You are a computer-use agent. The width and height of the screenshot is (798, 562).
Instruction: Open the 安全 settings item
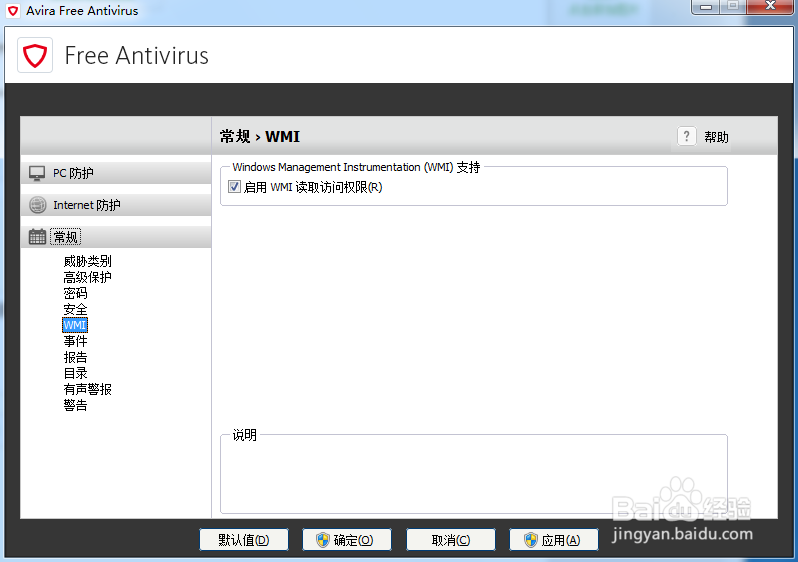pos(75,309)
